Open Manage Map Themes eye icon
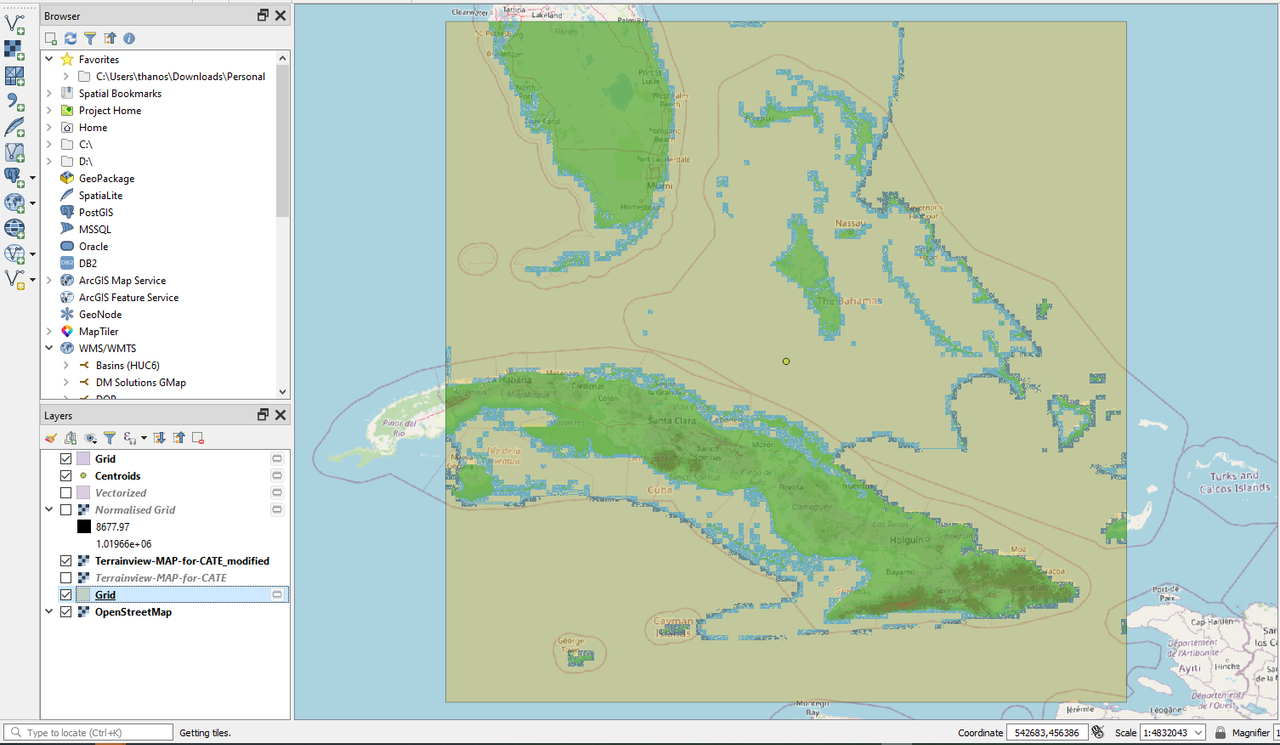 coord(90,438)
